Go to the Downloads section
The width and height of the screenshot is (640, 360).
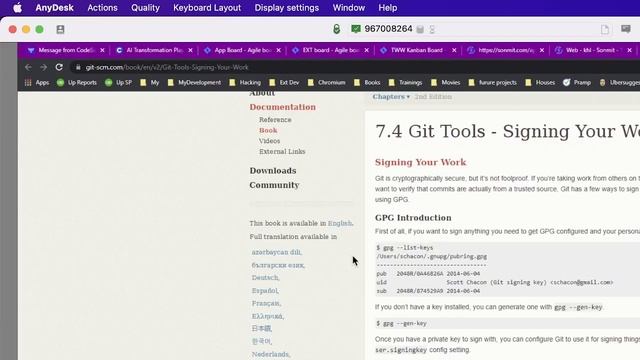[x=273, y=171]
